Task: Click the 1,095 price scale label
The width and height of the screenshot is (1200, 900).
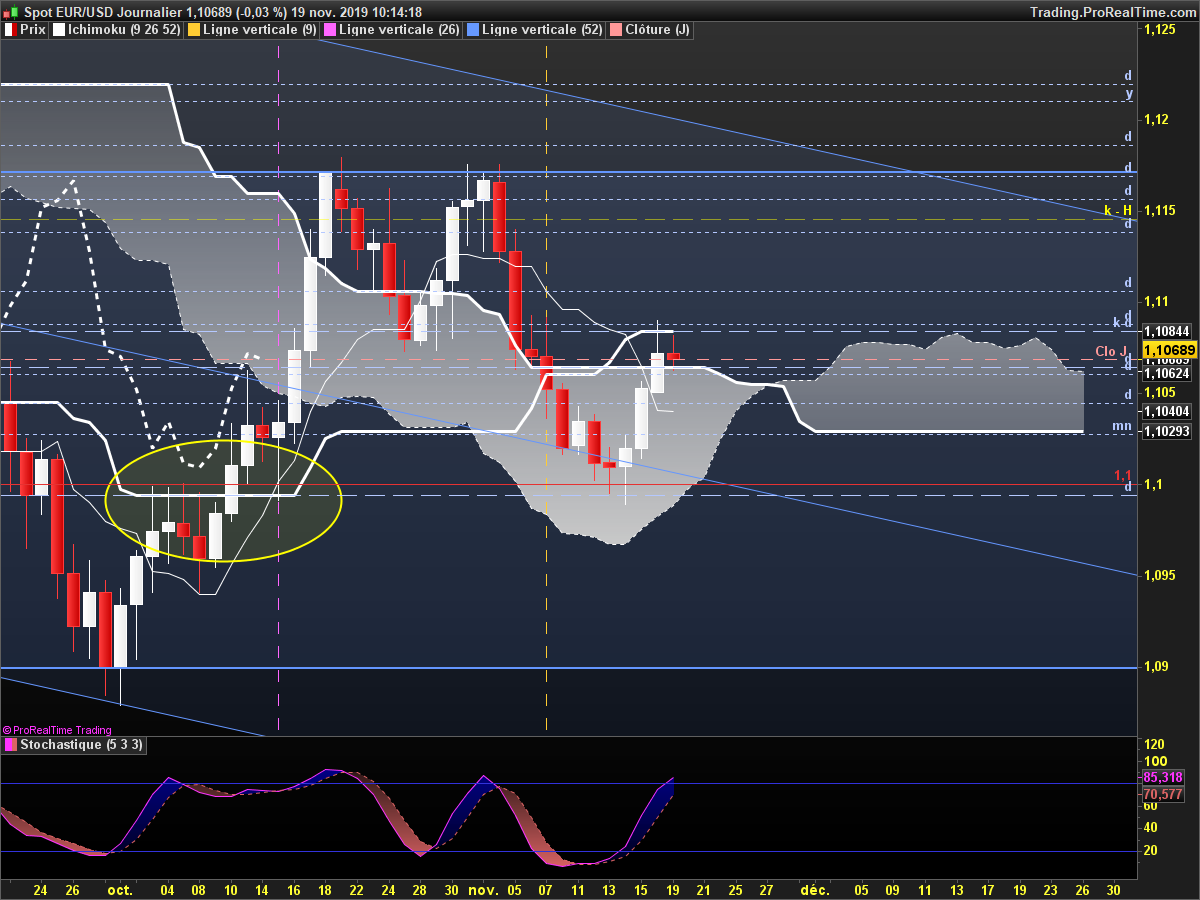Action: click(1158, 576)
